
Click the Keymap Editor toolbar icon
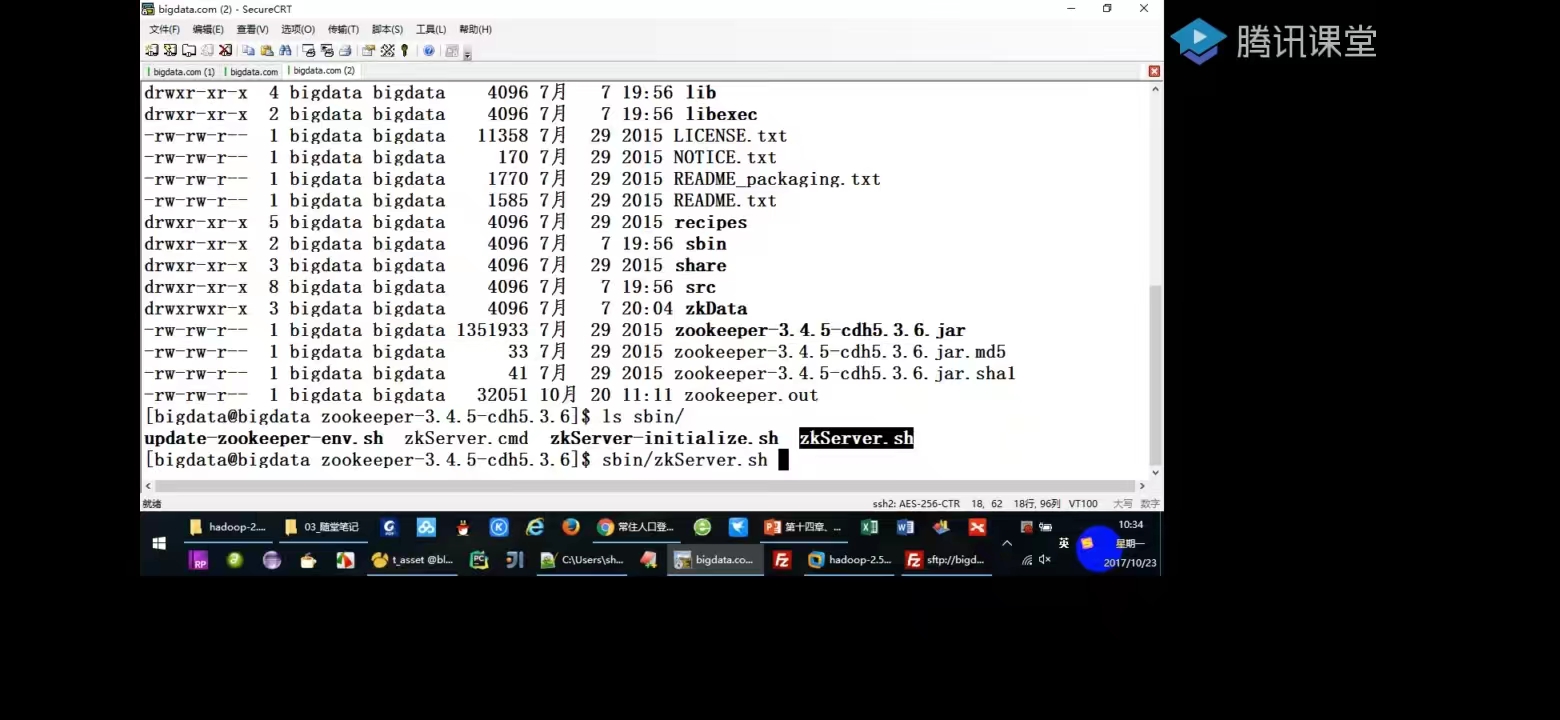point(387,50)
